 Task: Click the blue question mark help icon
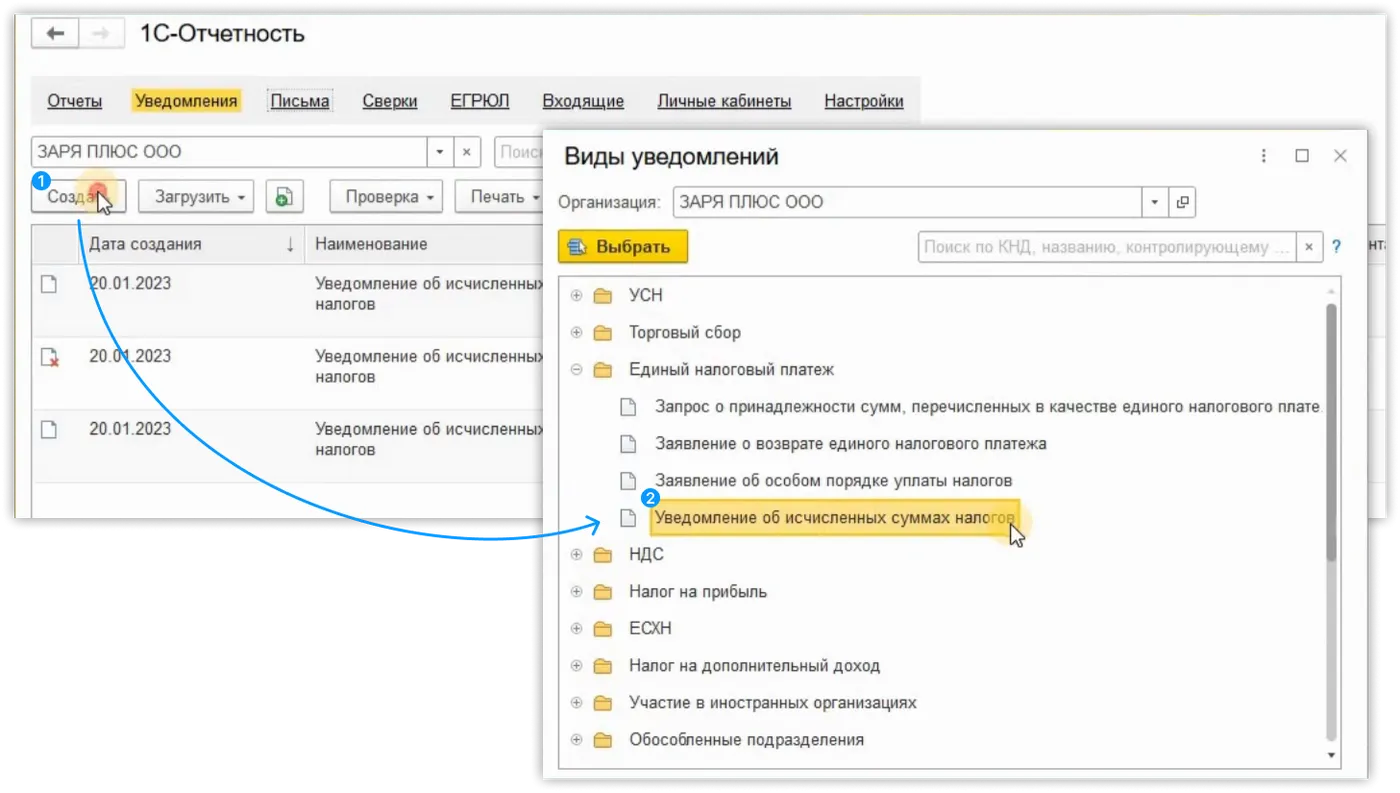pyautogui.click(x=1336, y=247)
